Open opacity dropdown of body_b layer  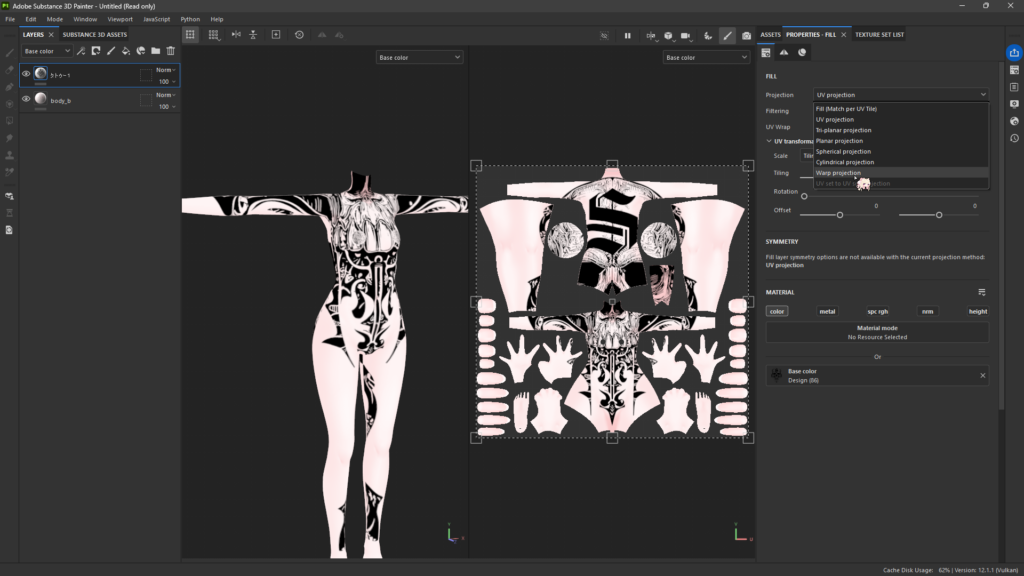pyautogui.click(x=167, y=106)
